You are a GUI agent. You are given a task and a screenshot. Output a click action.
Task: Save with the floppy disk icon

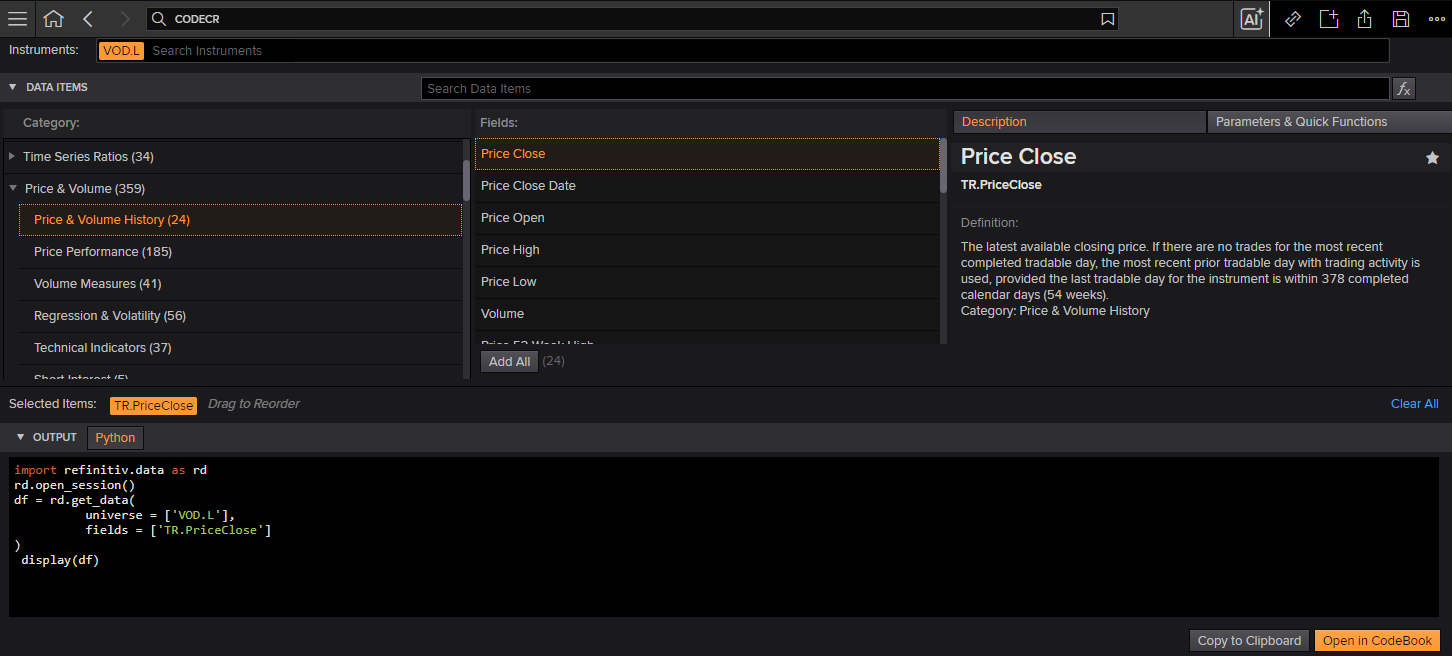[1400, 19]
